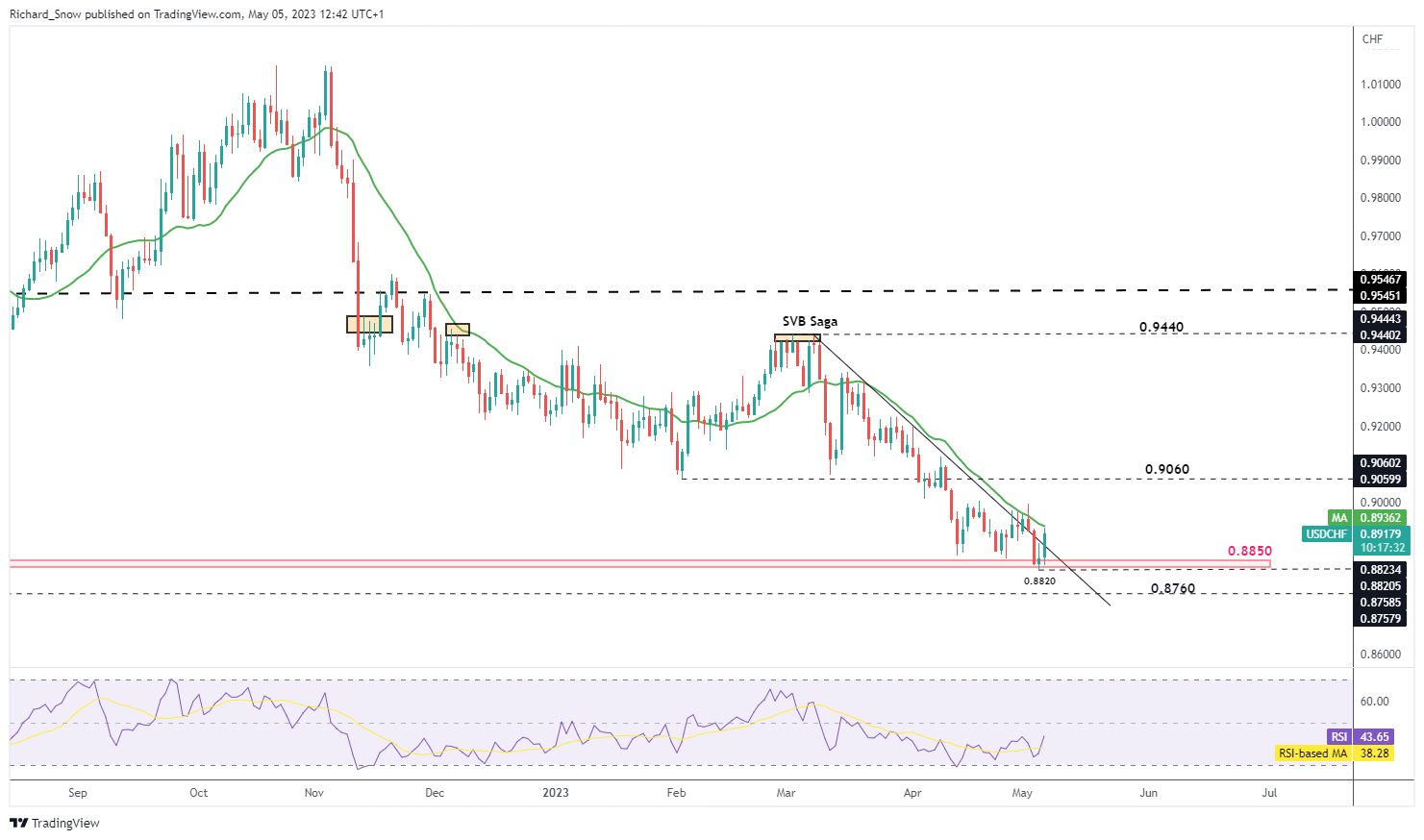The width and height of the screenshot is (1424, 840).
Task: Click the 0.87579 price axis tag
Action: pyautogui.click(x=1381, y=619)
